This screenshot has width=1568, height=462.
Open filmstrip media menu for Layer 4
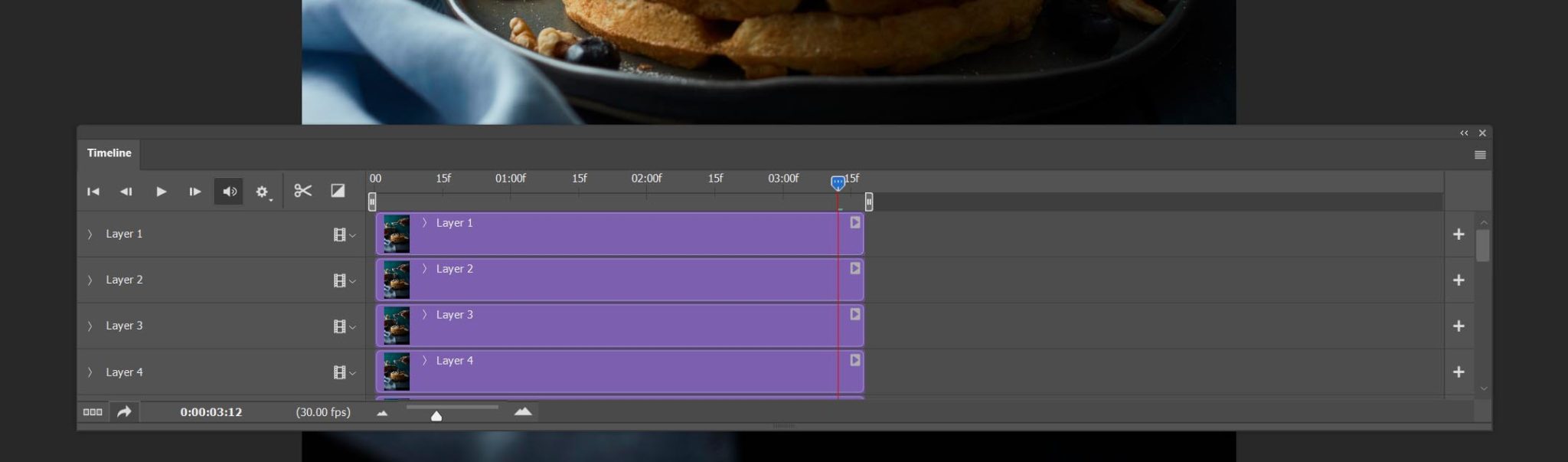[345, 372]
